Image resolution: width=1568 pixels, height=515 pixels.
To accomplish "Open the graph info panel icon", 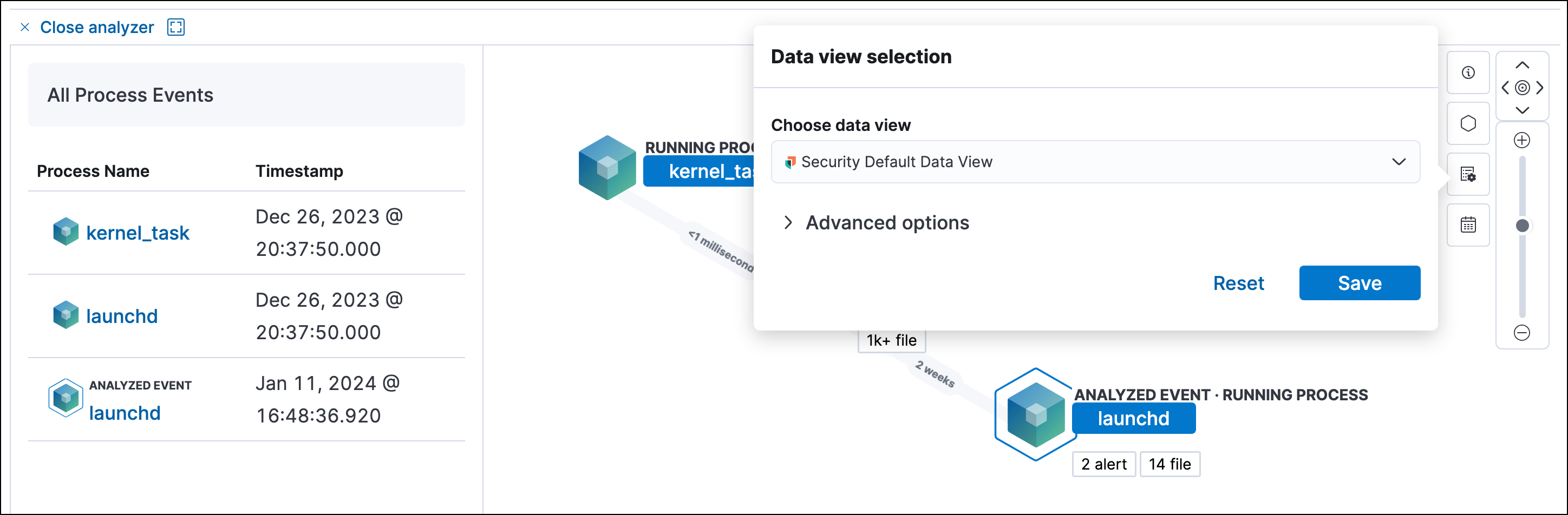I will [x=1469, y=73].
